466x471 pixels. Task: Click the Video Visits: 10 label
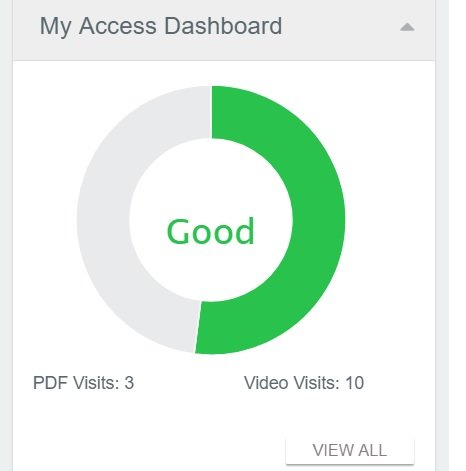(304, 383)
